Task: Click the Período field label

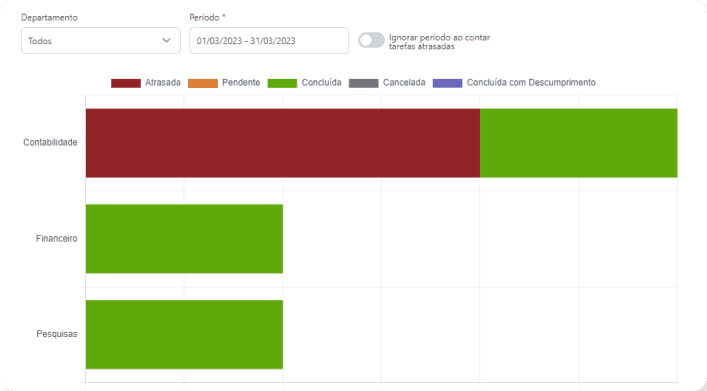Action: pos(207,18)
